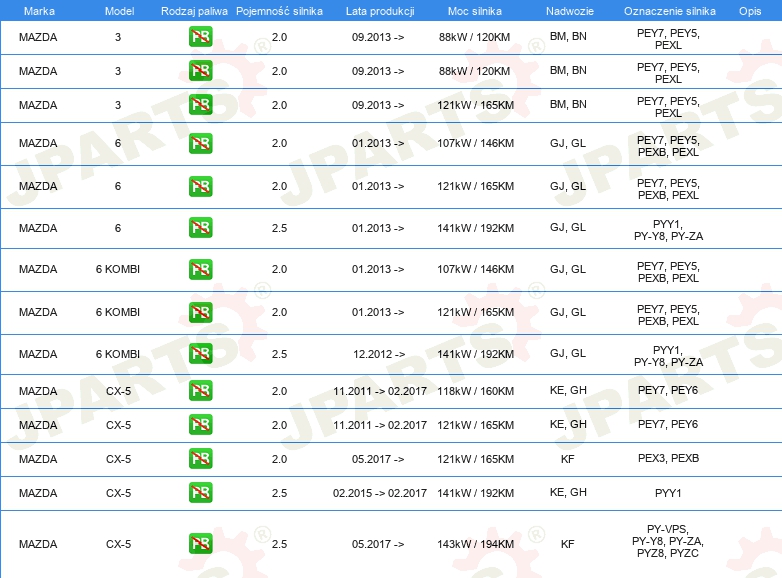Select fuel icon in 6 KOMBI 107kW row
The height and width of the screenshot is (578, 782).
[x=200, y=269]
